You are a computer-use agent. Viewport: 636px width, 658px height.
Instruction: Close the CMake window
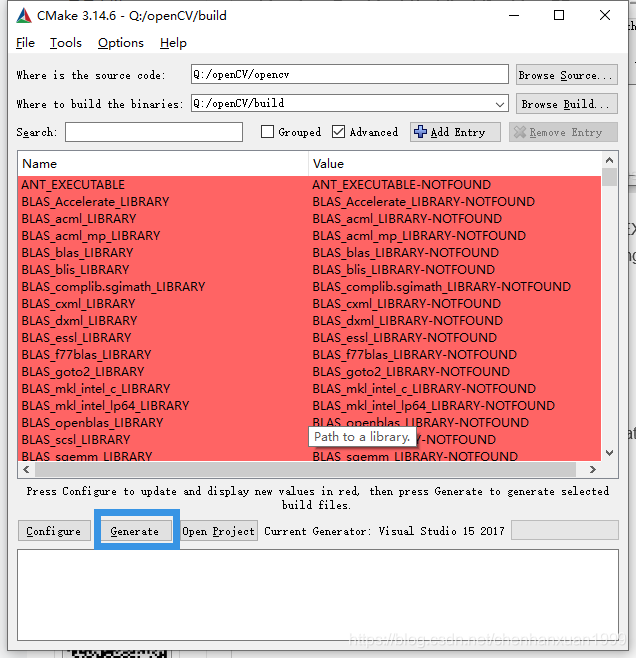pyautogui.click(x=605, y=16)
